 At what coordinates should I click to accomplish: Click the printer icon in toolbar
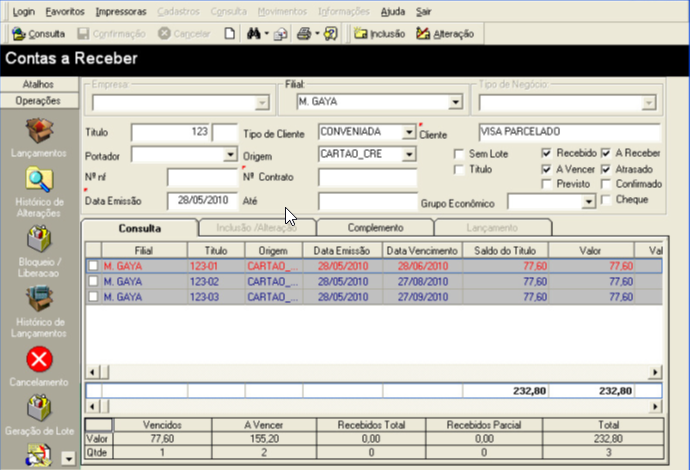point(304,33)
